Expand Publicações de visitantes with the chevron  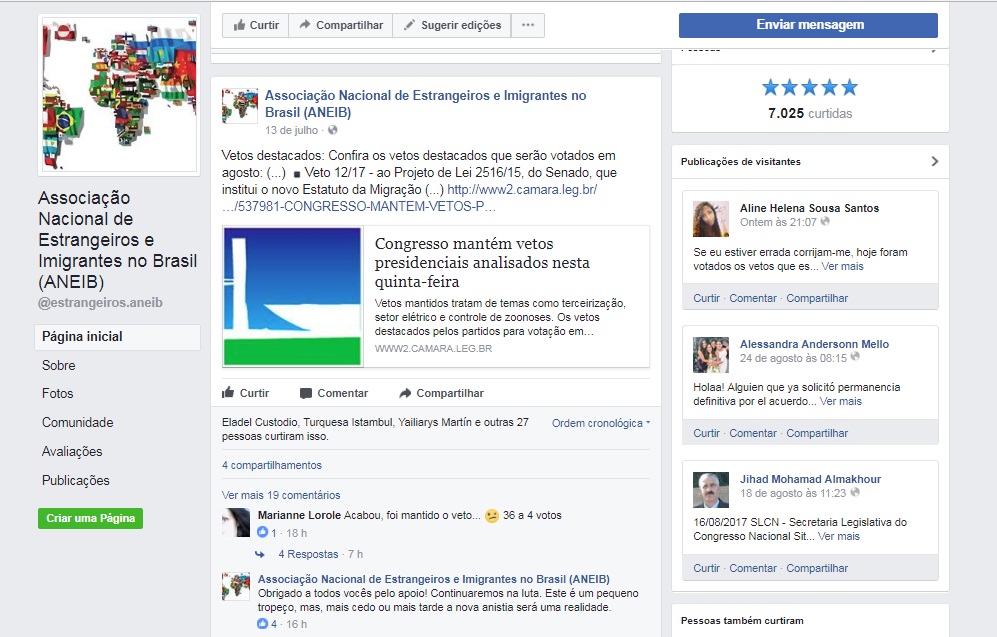pyautogui.click(x=935, y=161)
